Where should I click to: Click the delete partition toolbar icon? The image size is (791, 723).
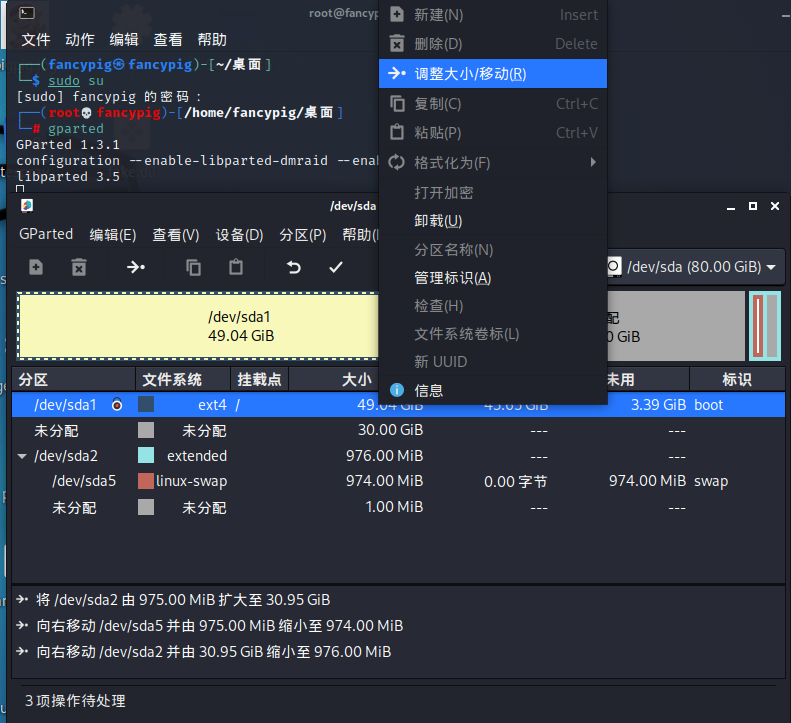click(79, 267)
